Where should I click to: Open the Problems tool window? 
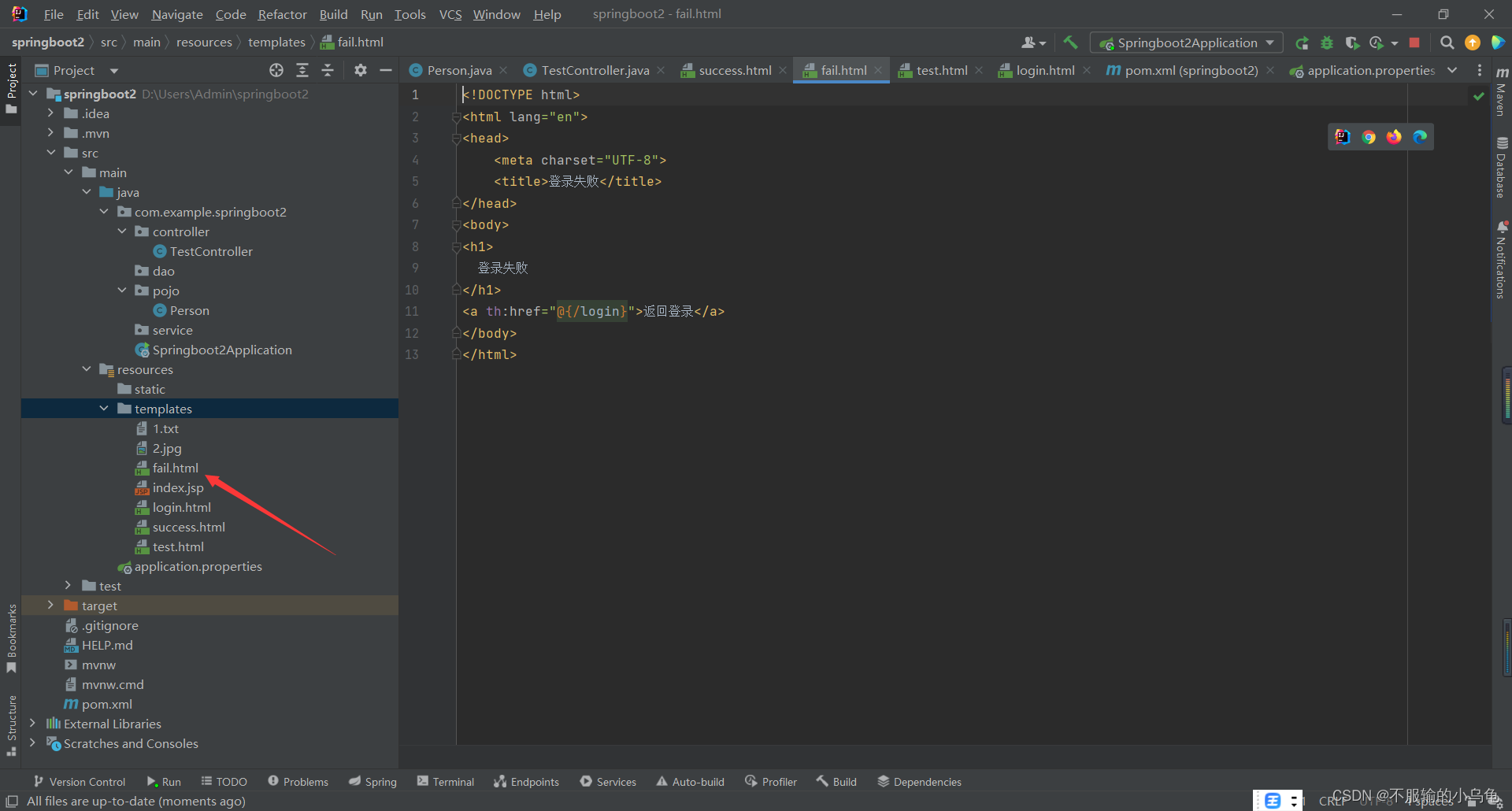(298, 782)
